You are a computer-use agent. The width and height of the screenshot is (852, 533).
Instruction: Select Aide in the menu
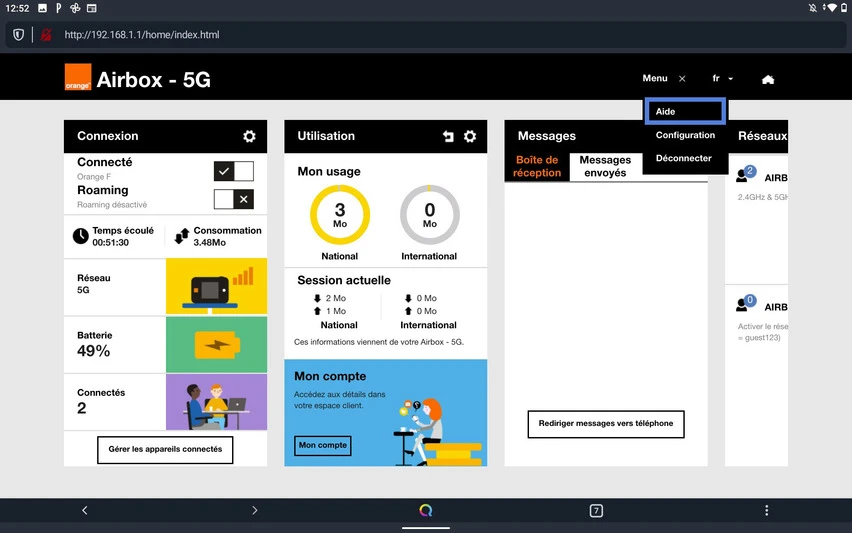[x=685, y=111]
